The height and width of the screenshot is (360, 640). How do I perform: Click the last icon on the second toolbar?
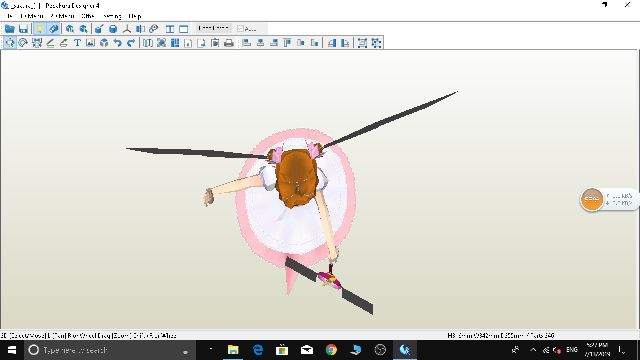tap(376, 42)
